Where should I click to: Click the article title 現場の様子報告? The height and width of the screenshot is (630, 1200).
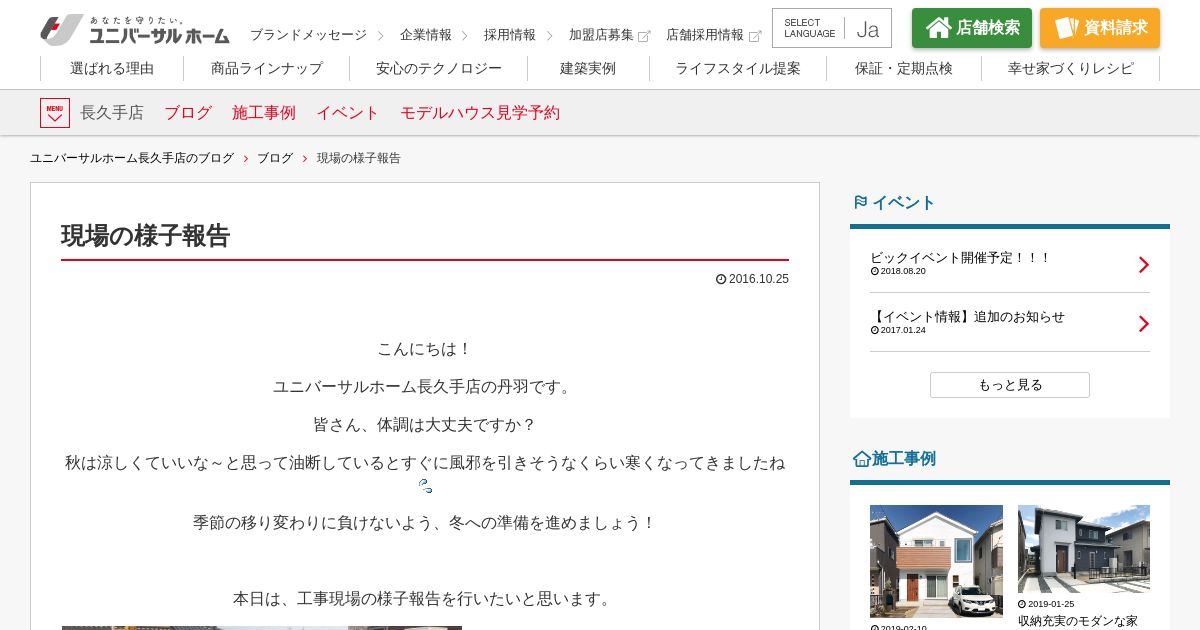(146, 236)
